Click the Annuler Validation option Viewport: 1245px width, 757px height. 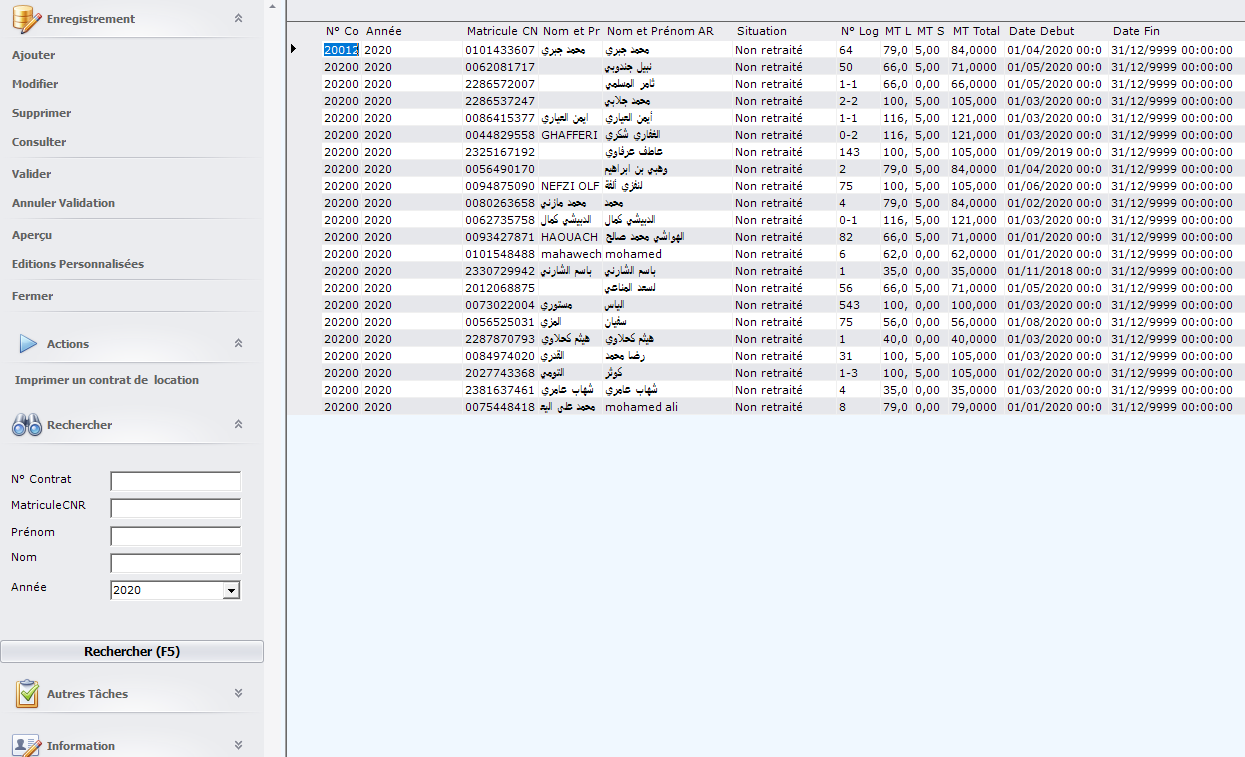[x=63, y=203]
